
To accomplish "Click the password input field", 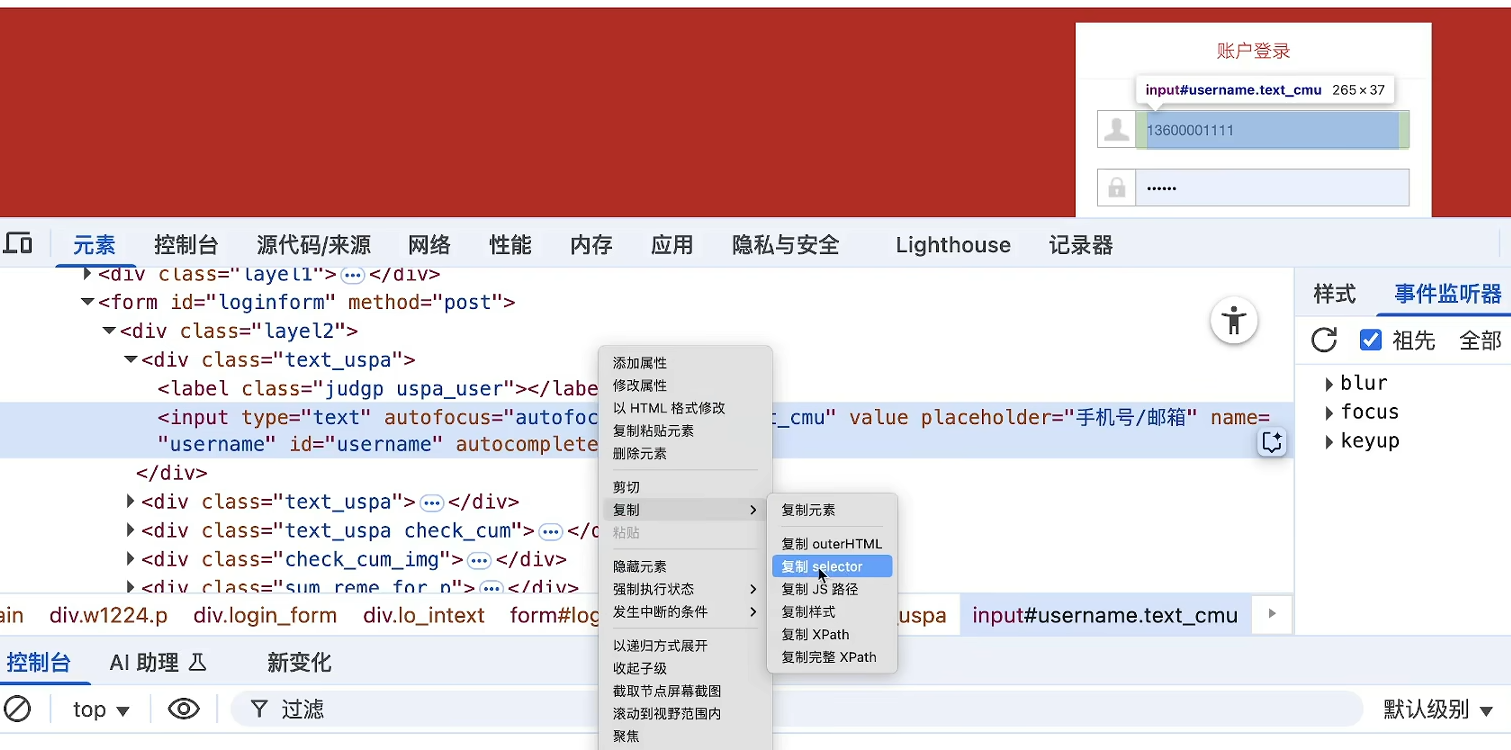I will point(1272,187).
